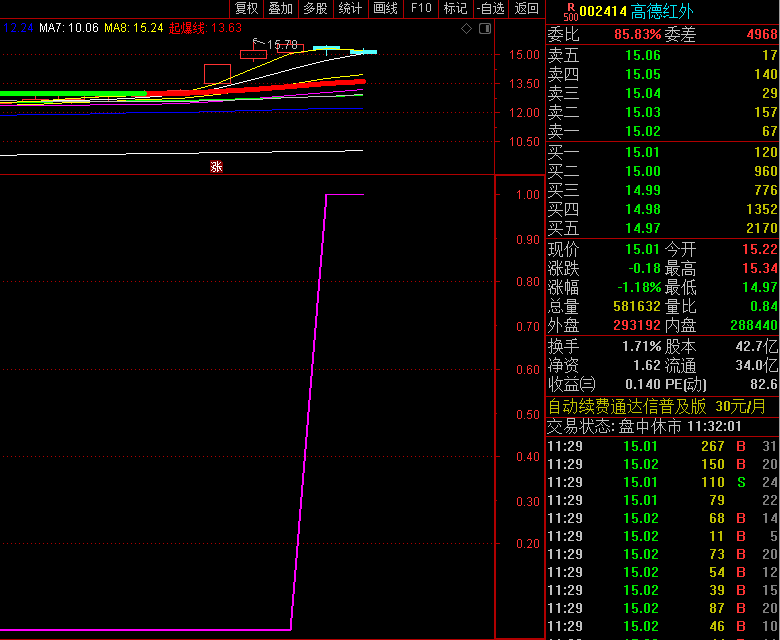The height and width of the screenshot is (640, 780).
Task: Open the 画线 drawing tools
Action: point(385,8)
